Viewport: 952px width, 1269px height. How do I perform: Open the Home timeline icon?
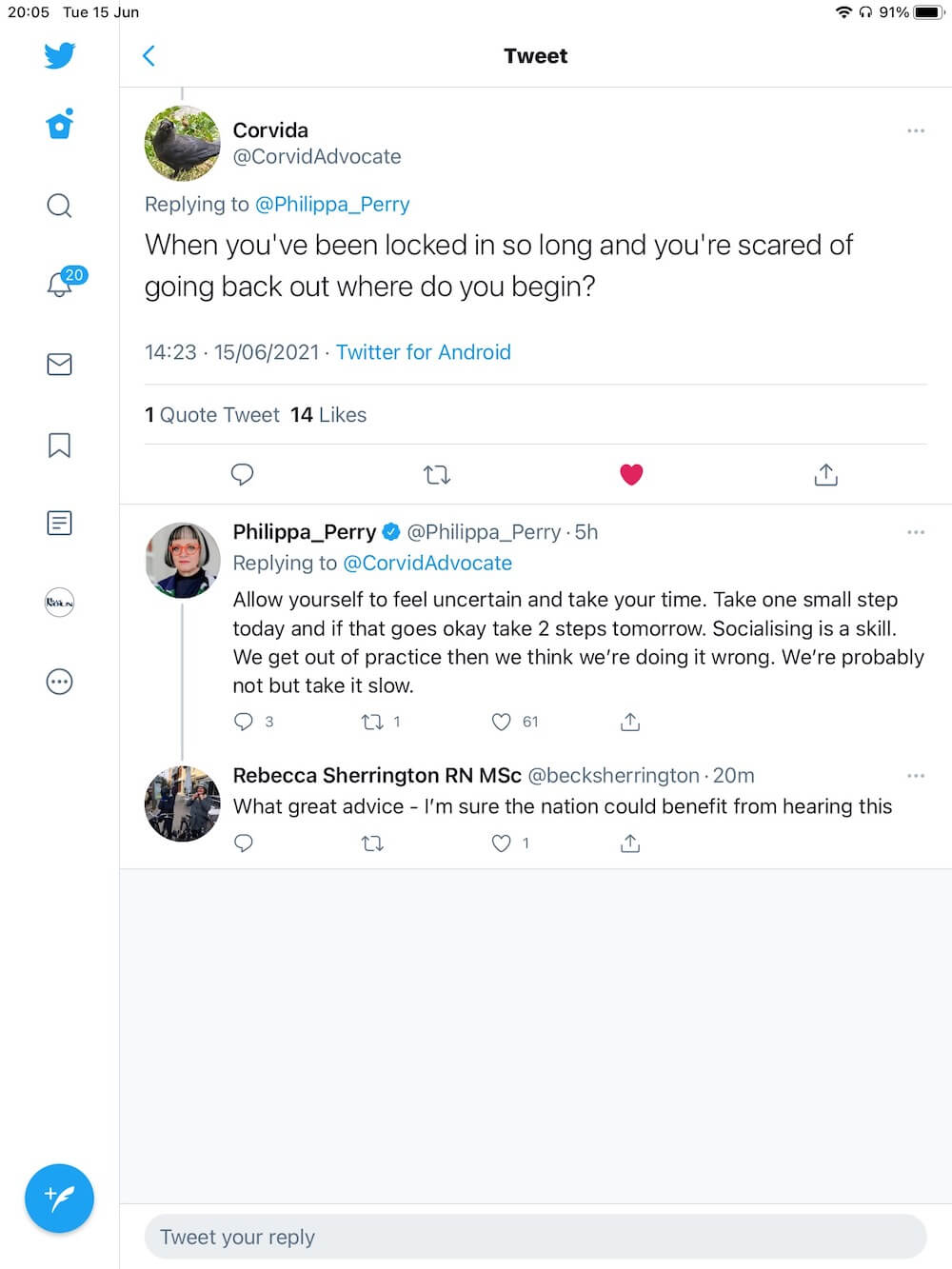point(59,125)
